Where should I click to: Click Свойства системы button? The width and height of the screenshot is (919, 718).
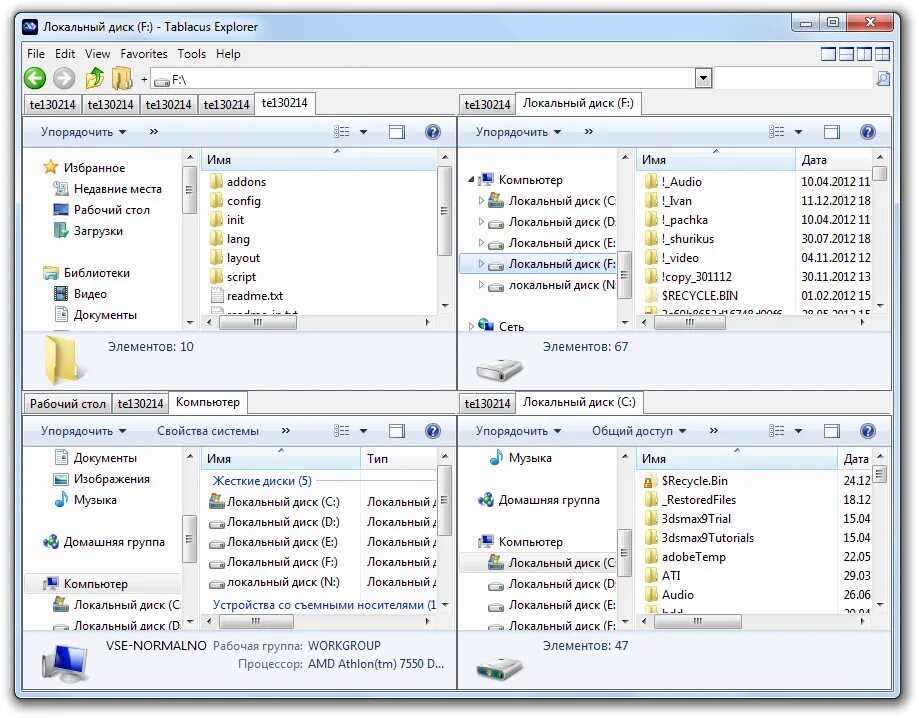pos(207,431)
